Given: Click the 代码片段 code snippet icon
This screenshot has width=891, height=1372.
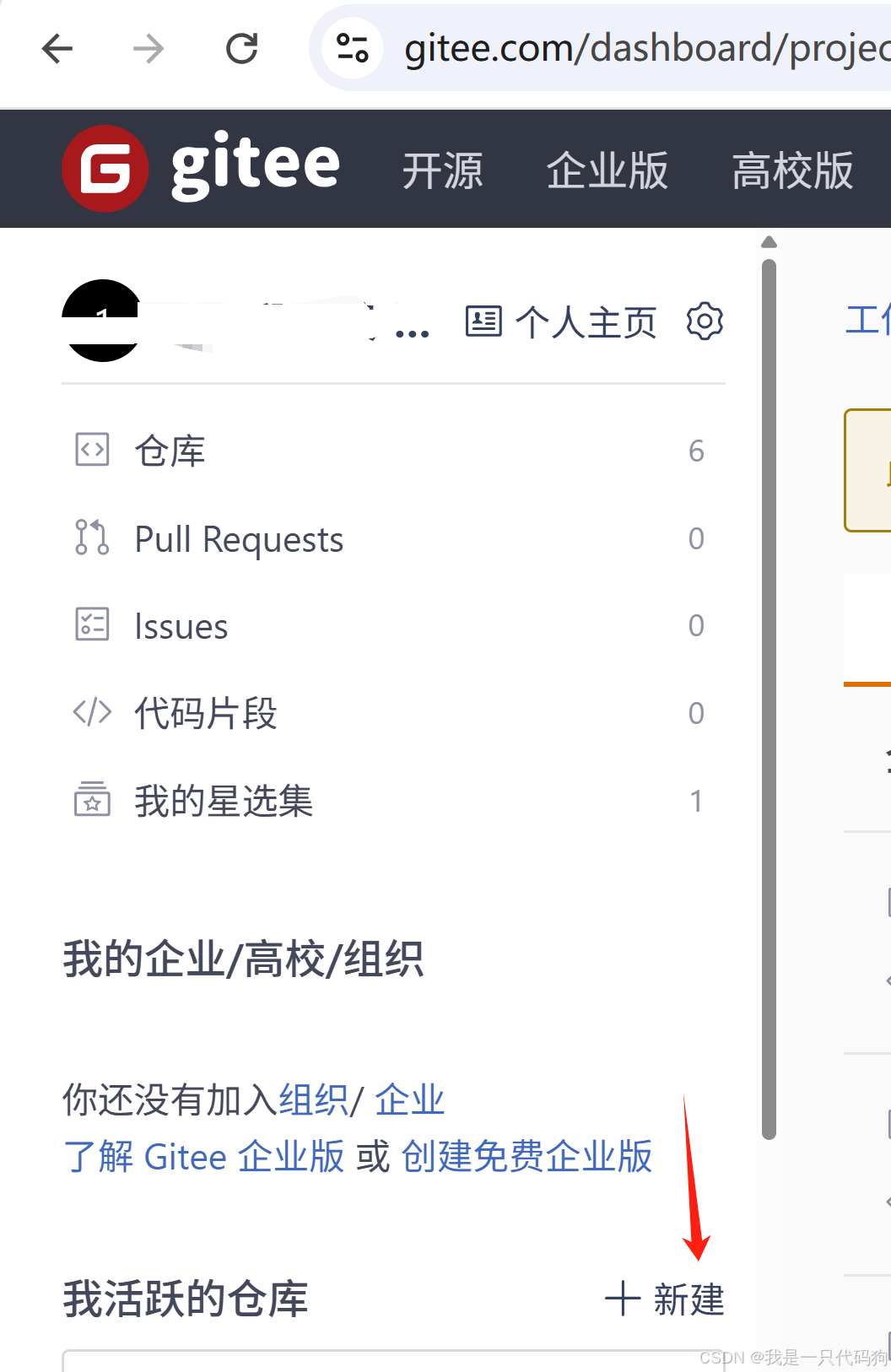Looking at the screenshot, I should [x=92, y=712].
